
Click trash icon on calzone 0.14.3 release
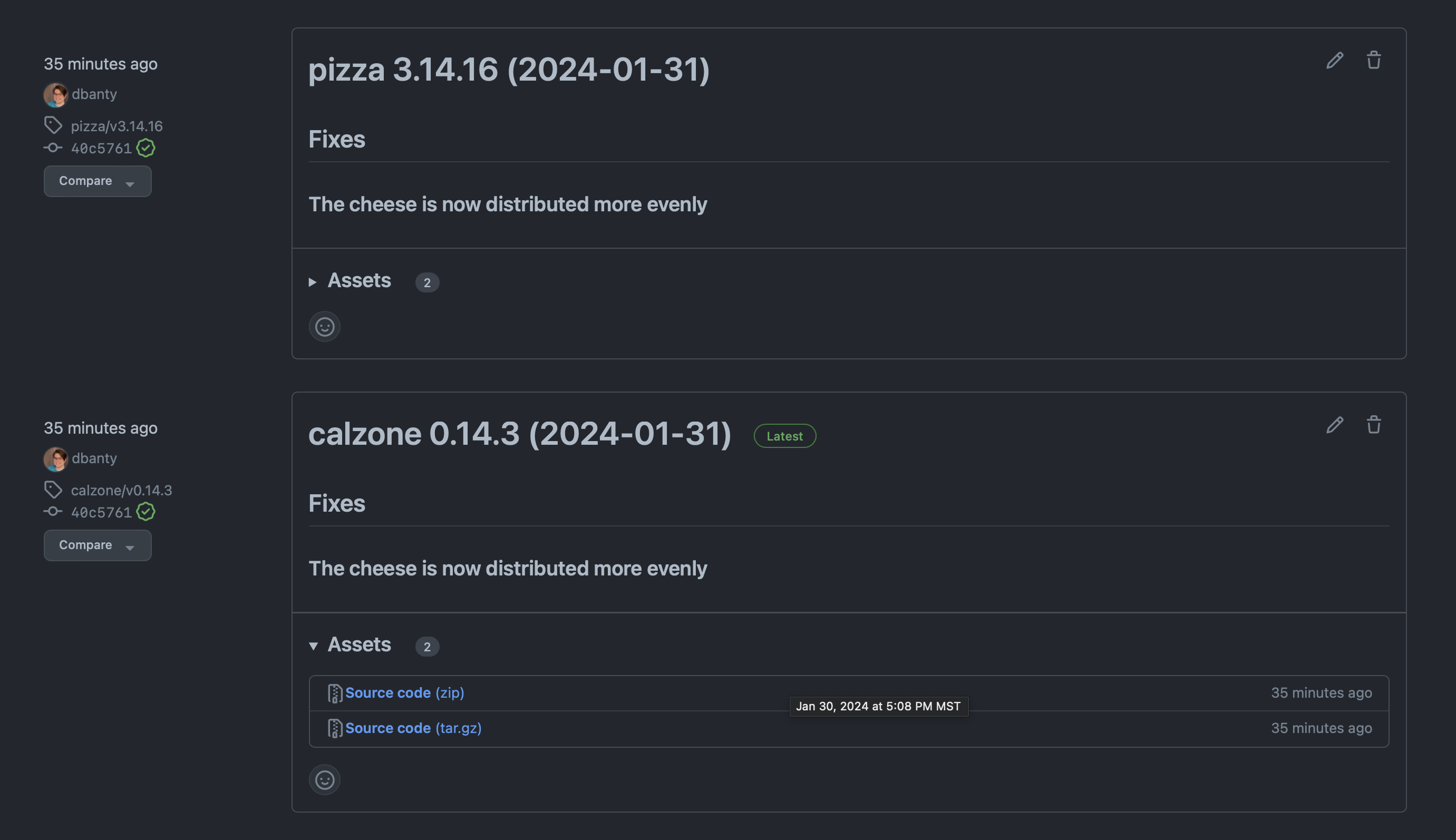point(1373,425)
